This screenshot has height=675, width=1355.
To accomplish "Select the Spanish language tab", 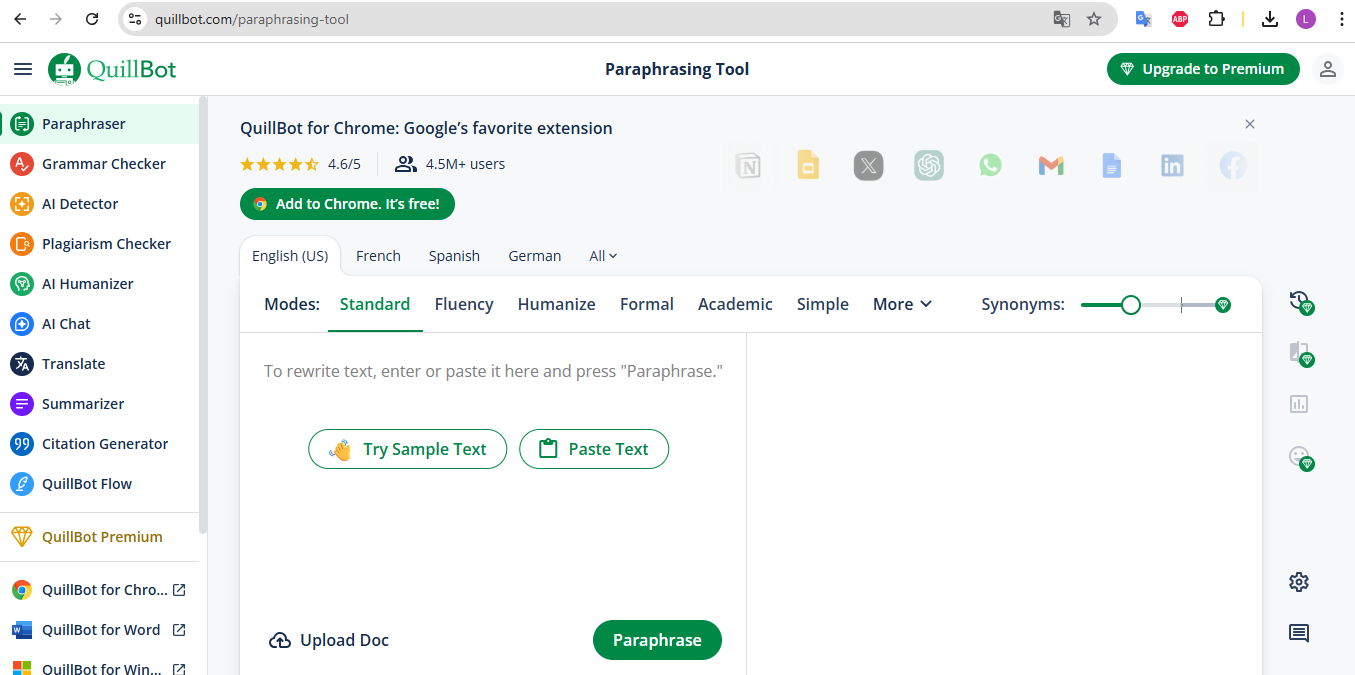I will coord(454,256).
